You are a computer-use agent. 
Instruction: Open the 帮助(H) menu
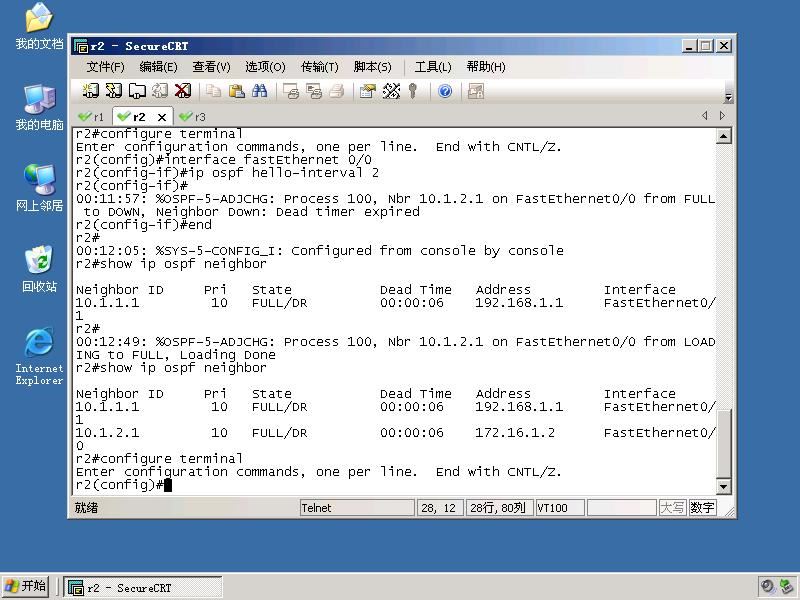486,67
